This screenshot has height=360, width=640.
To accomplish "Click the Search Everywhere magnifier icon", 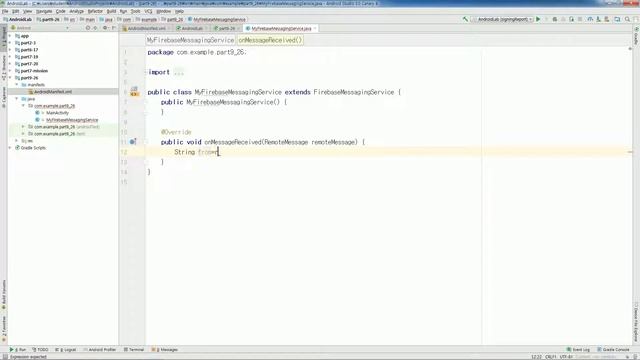I will (627, 19).
